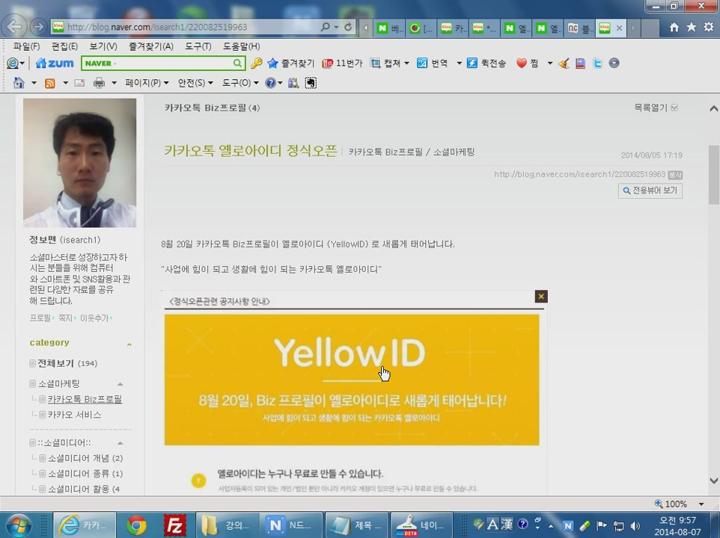Click the NAVER search magnifier button
Screen dimensions: 720x538
[237, 63]
